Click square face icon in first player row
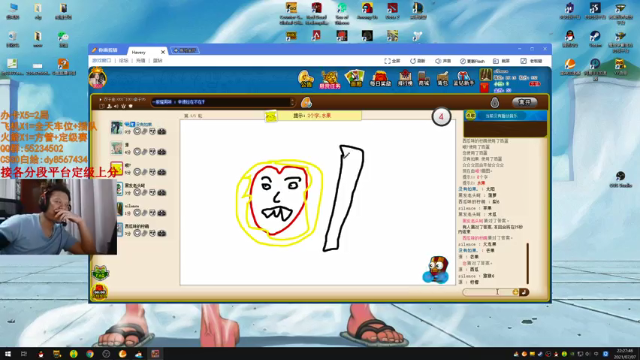The width and height of the screenshot is (640, 360). 152,131
